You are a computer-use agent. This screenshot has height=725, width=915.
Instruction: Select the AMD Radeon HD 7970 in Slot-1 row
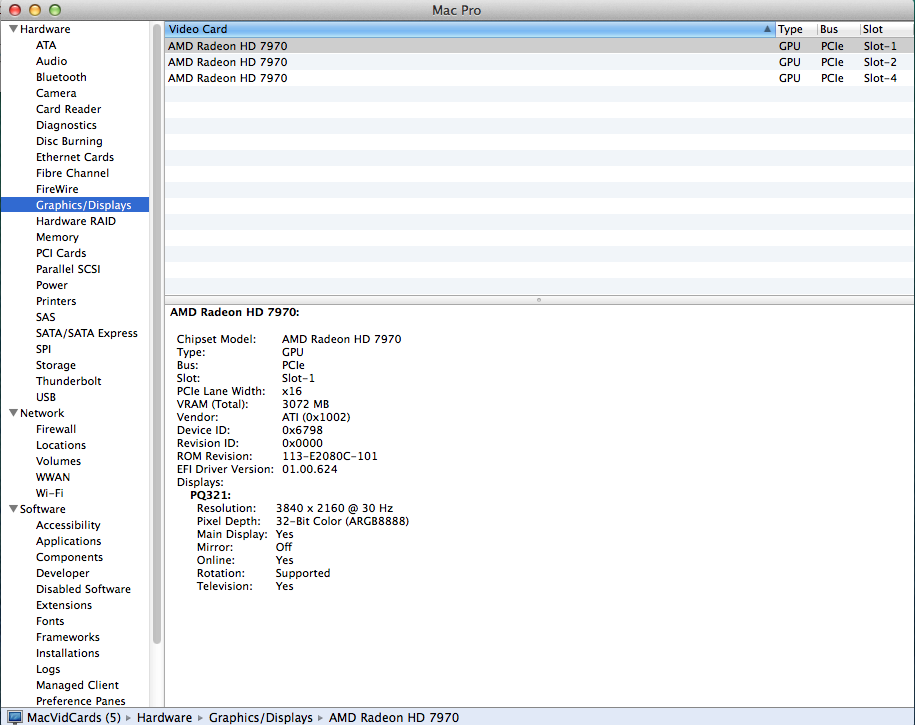pyautogui.click(x=540, y=46)
